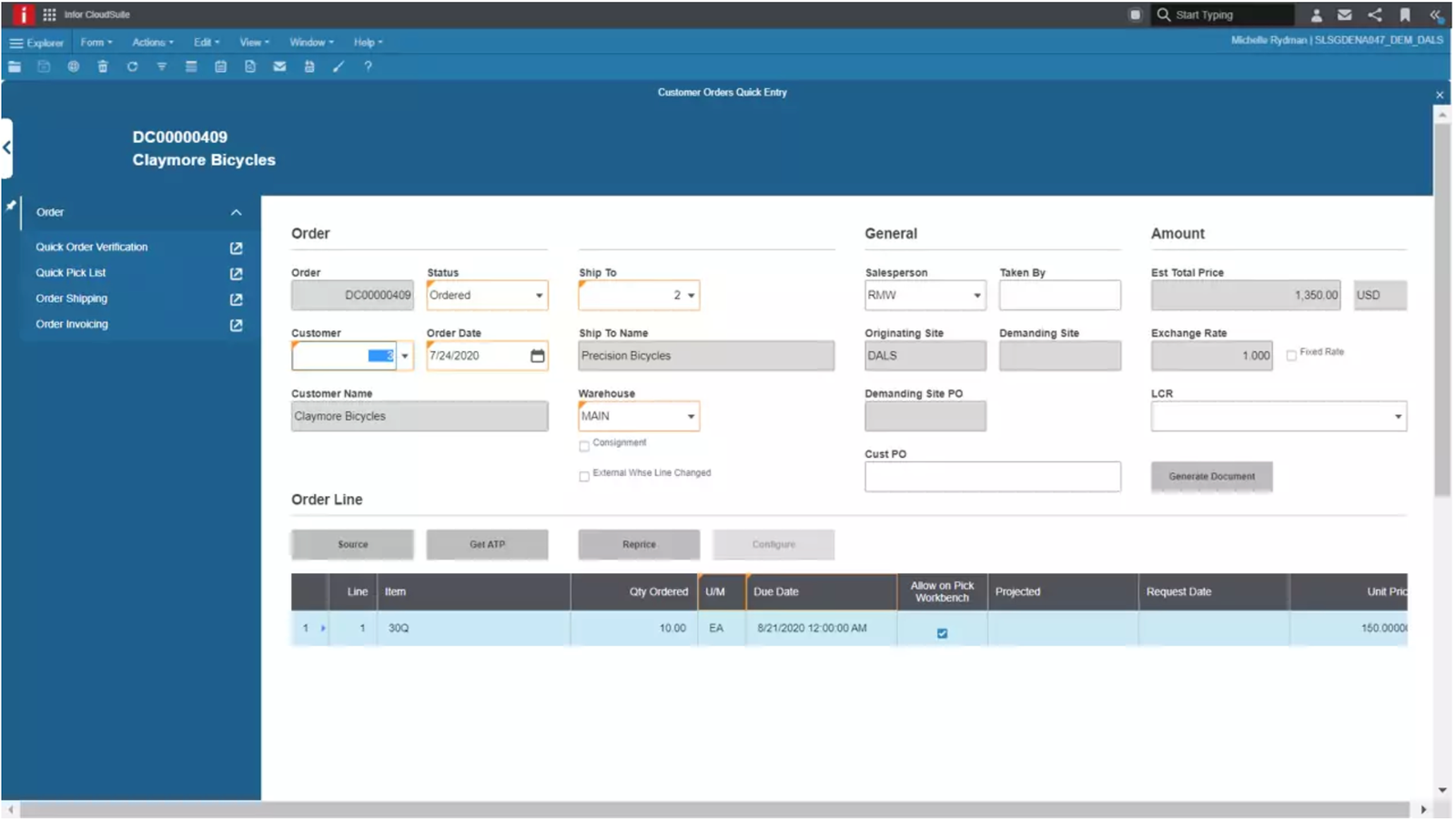Click the red Infor logo icon
This screenshot has height=819, width=1456.
pos(23,15)
